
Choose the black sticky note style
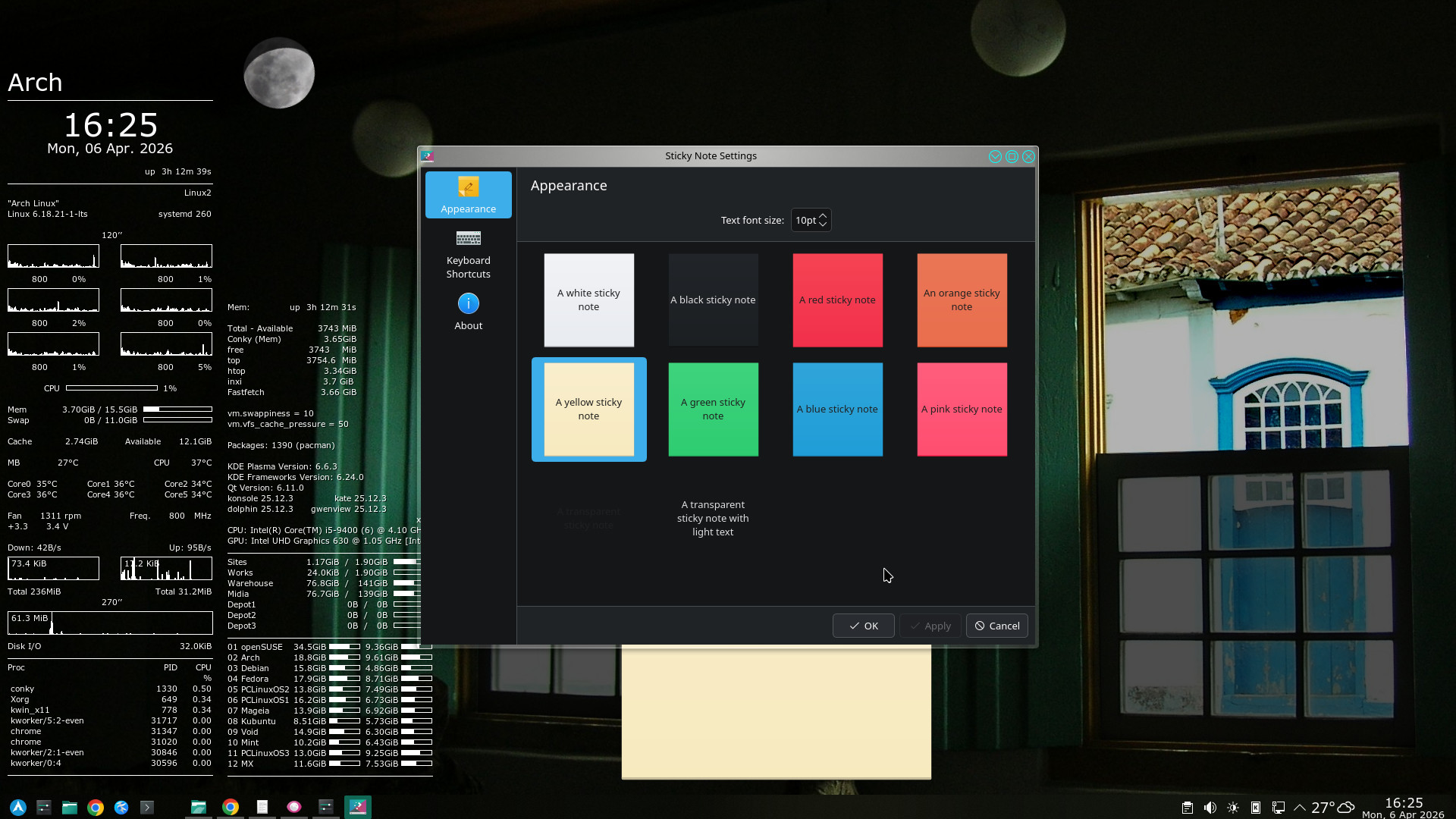[x=713, y=300]
